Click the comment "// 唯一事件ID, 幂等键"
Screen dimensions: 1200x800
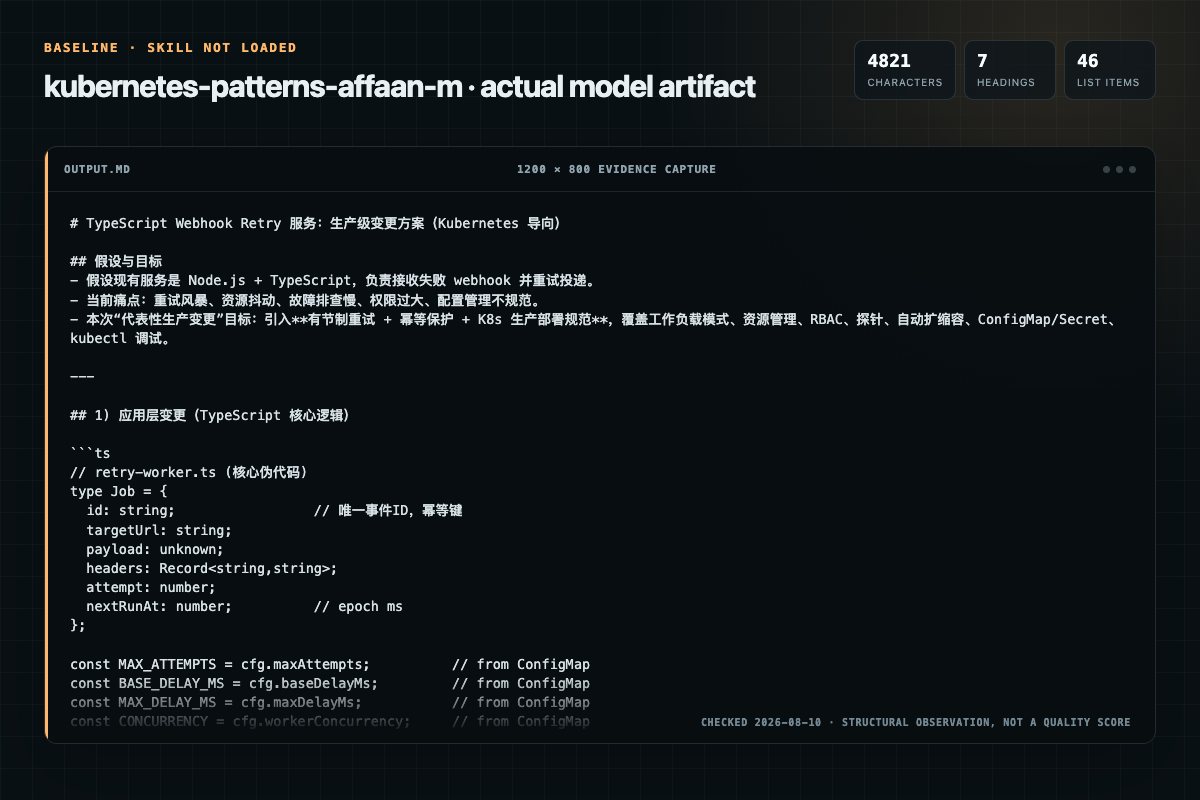coord(388,510)
